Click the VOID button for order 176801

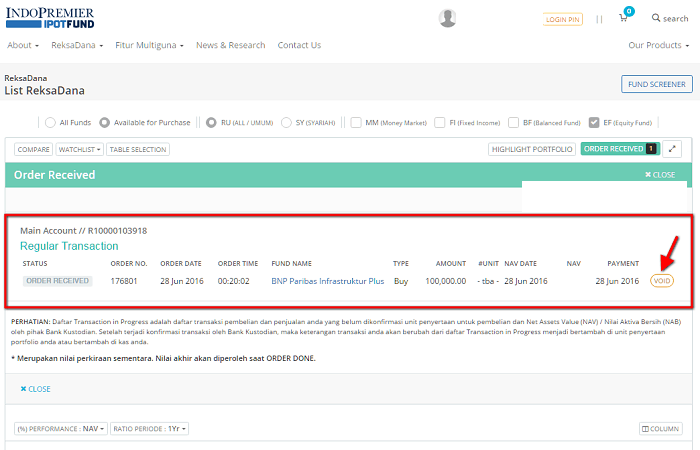tap(661, 281)
